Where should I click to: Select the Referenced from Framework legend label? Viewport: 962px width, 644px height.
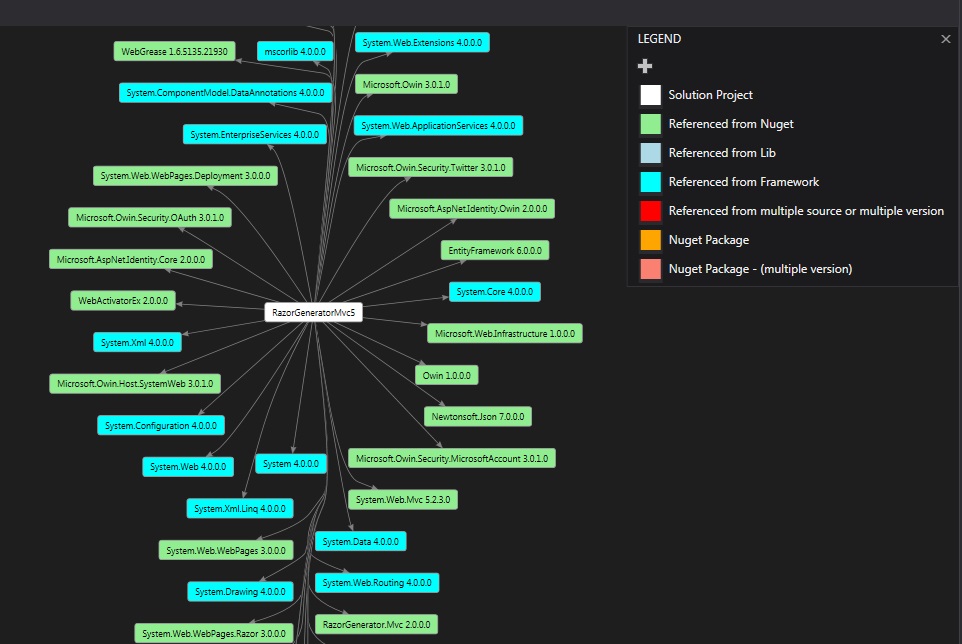(x=744, y=182)
